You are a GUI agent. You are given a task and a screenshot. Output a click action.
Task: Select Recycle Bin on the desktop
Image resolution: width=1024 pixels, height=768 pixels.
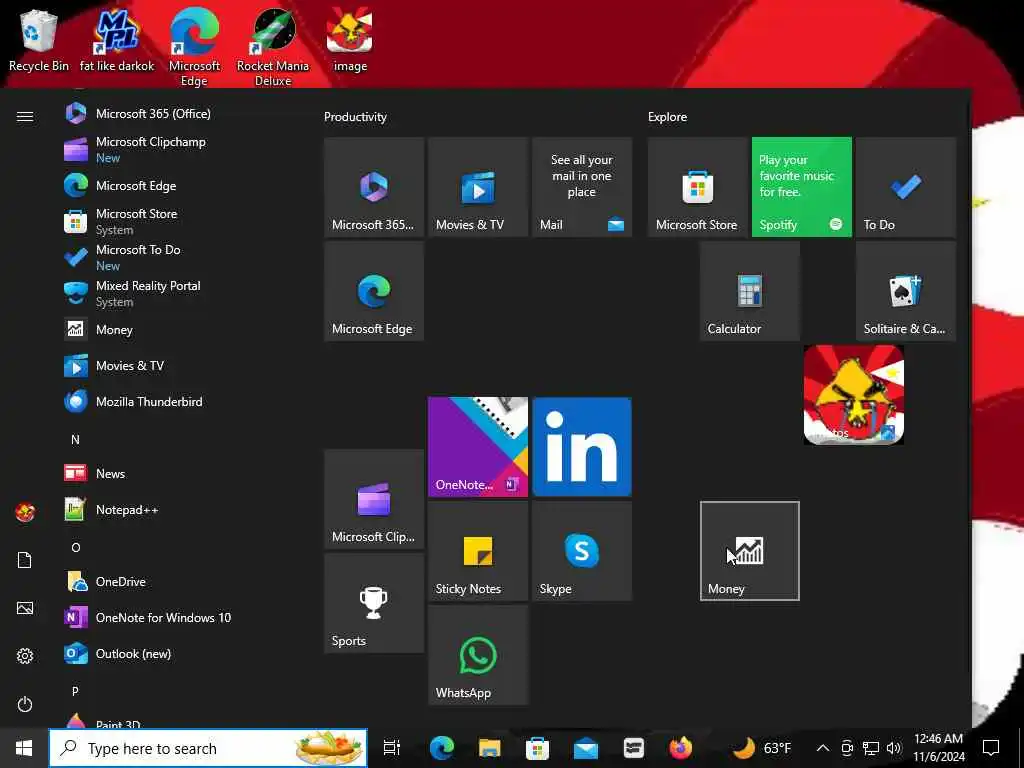(x=39, y=39)
